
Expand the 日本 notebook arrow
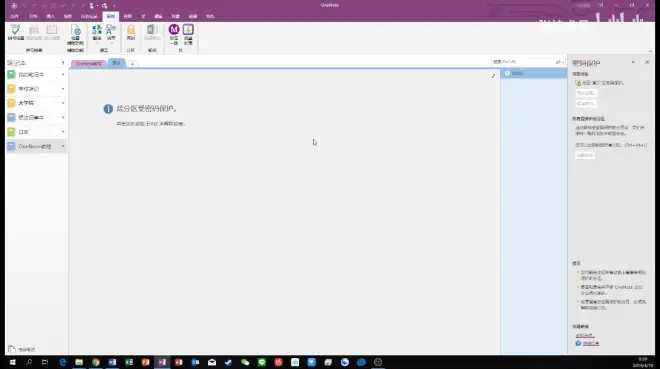tap(63, 132)
